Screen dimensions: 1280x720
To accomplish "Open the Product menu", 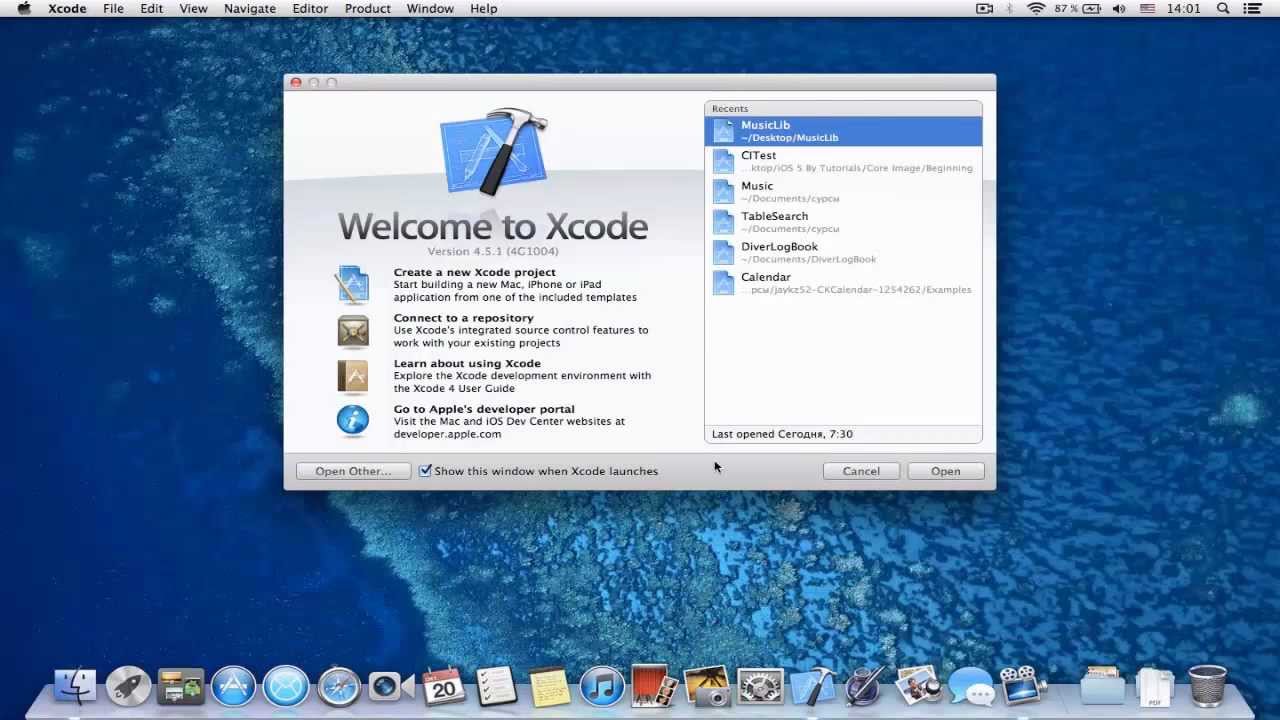I will click(x=368, y=8).
